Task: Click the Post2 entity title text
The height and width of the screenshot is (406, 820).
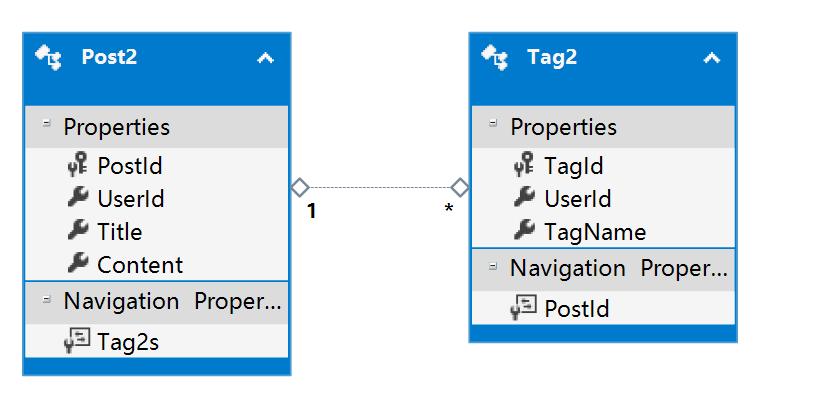Action: [x=109, y=57]
